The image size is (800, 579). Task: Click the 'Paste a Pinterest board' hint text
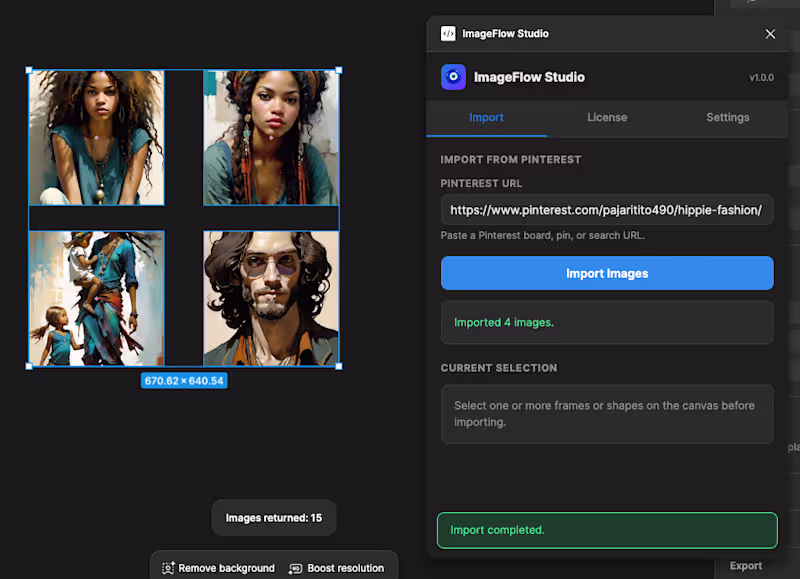(542, 236)
